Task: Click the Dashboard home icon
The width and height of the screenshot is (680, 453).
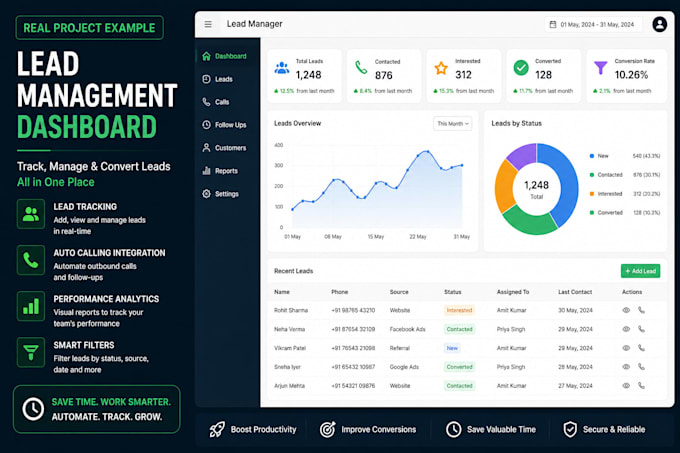Action: pyautogui.click(x=206, y=56)
